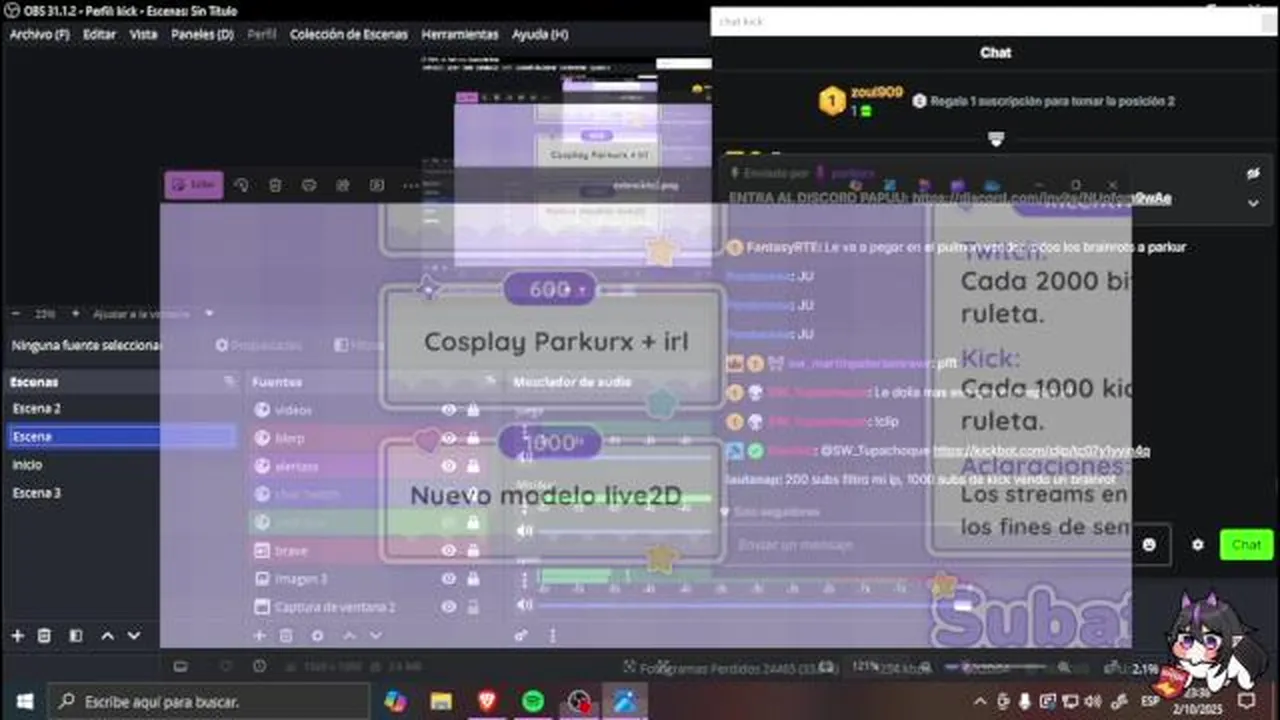Open scene filters icon in Escenas toolbar
Viewport: 1280px width, 720px height.
(76, 636)
